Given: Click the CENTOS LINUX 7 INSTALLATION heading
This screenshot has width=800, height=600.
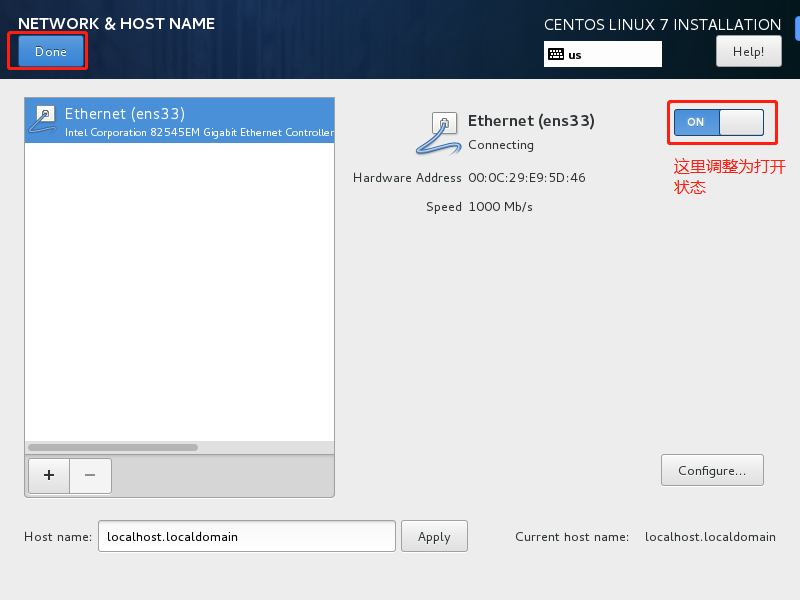Looking at the screenshot, I should click(x=662, y=24).
